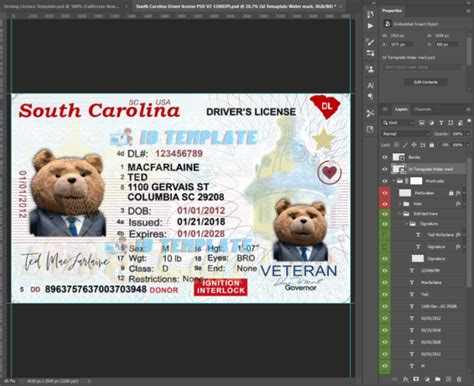The width and height of the screenshot is (474, 386).
Task: Select the Layers panel tab
Action: coord(401,109)
